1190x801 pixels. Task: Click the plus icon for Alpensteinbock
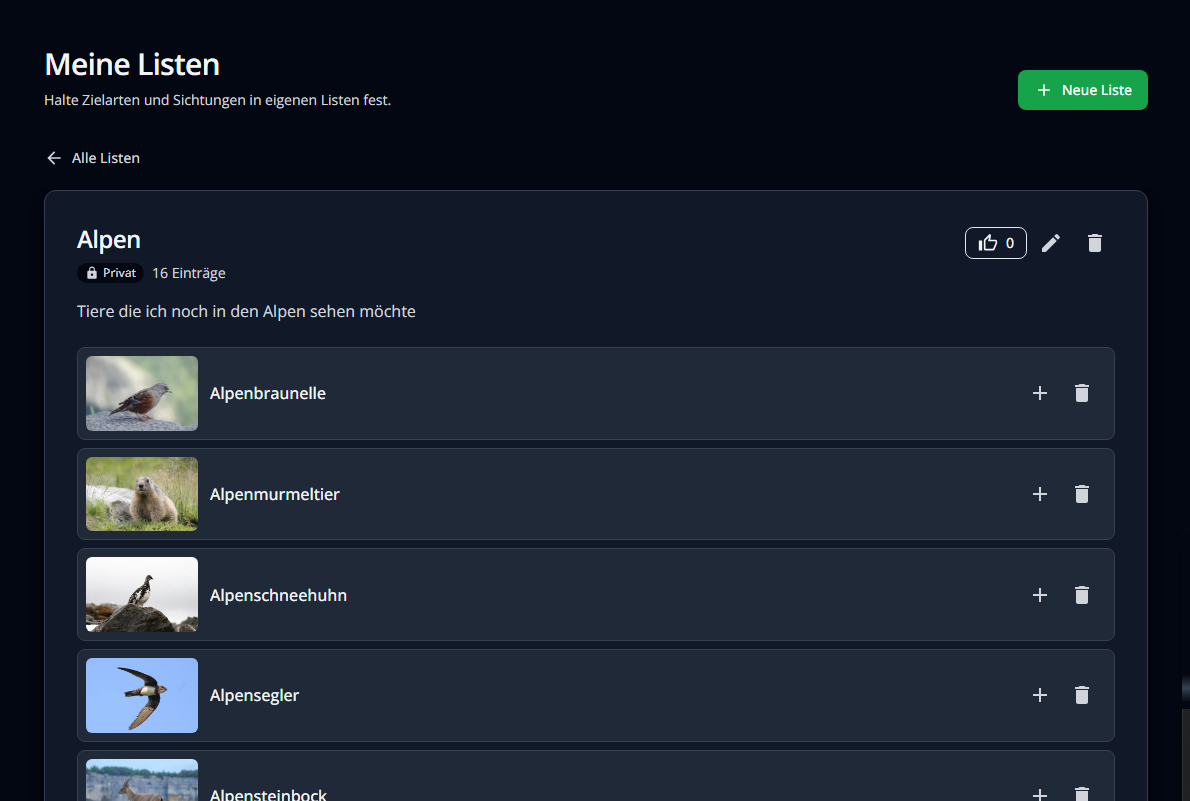1040,793
